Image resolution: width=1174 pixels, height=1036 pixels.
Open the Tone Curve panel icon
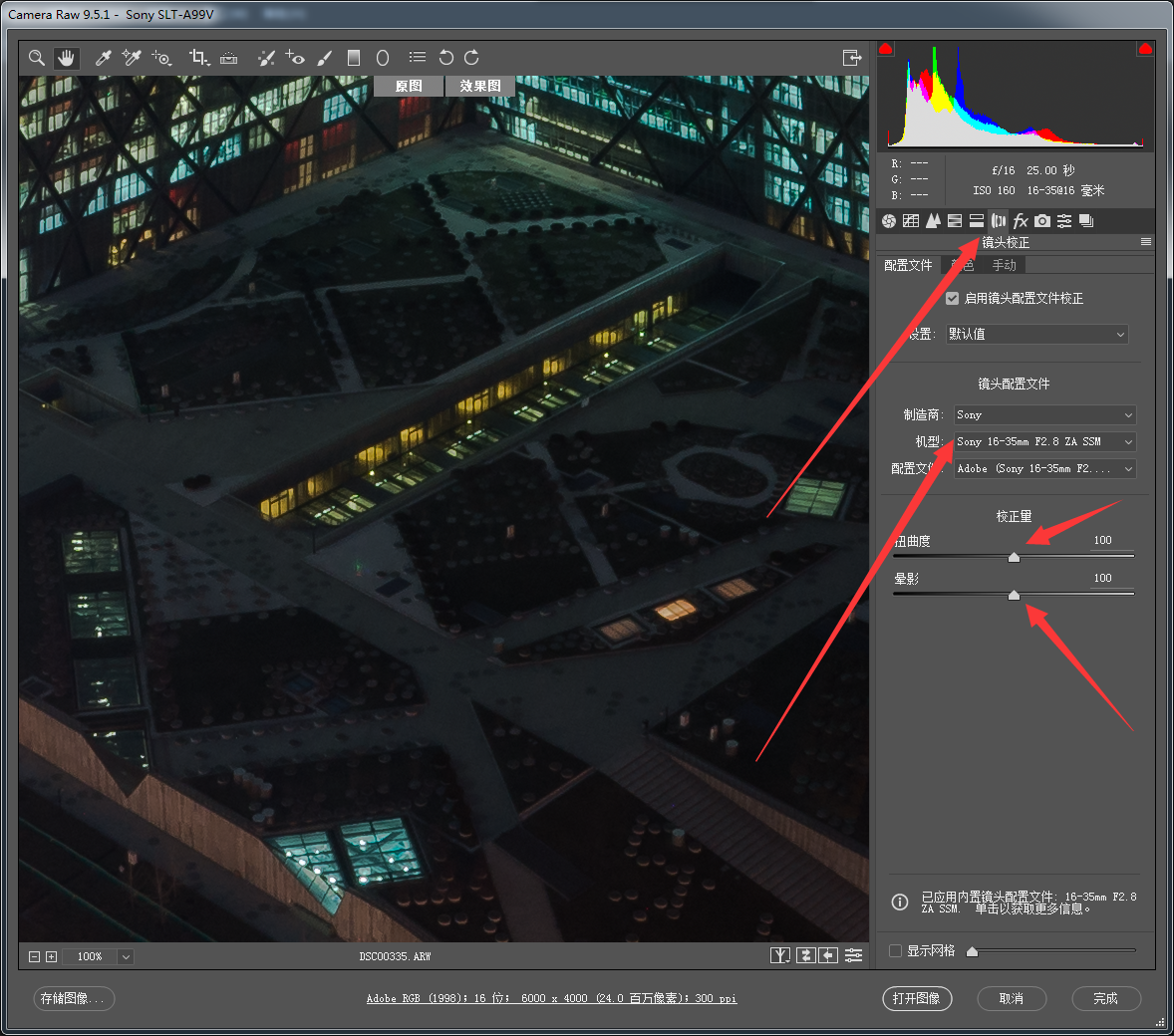(x=911, y=221)
